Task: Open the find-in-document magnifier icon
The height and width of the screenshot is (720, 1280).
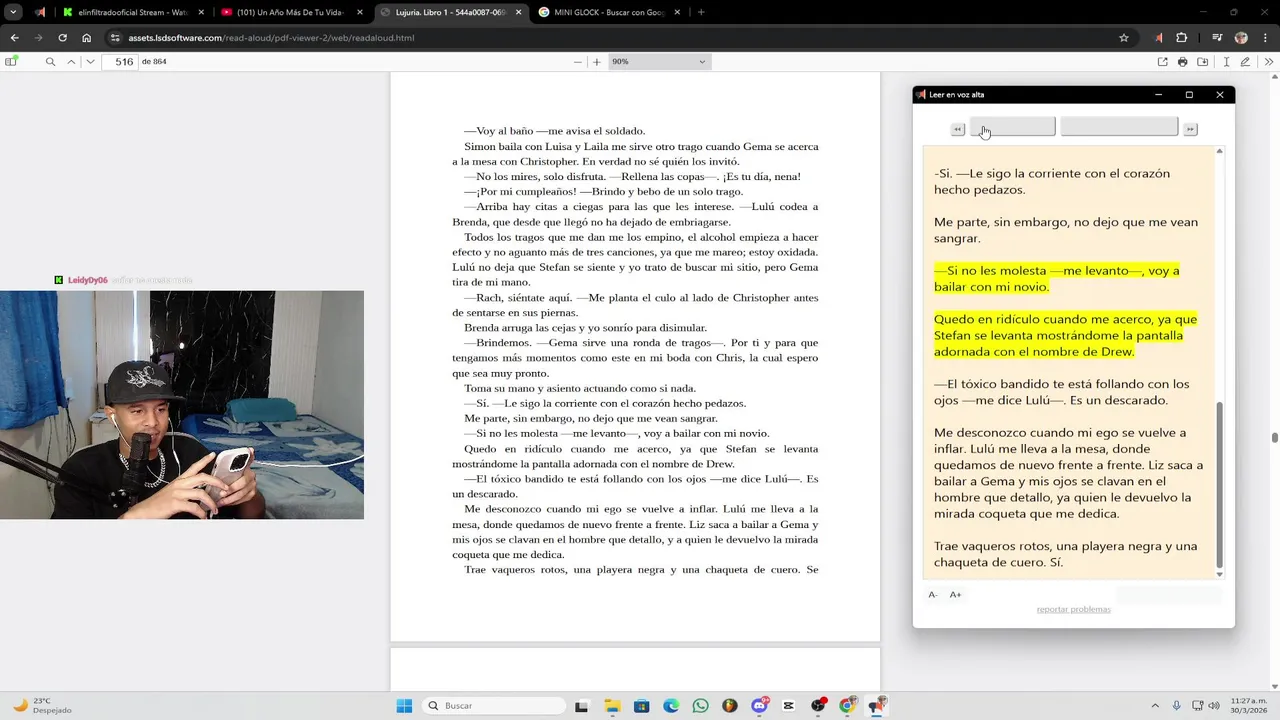Action: [50, 62]
